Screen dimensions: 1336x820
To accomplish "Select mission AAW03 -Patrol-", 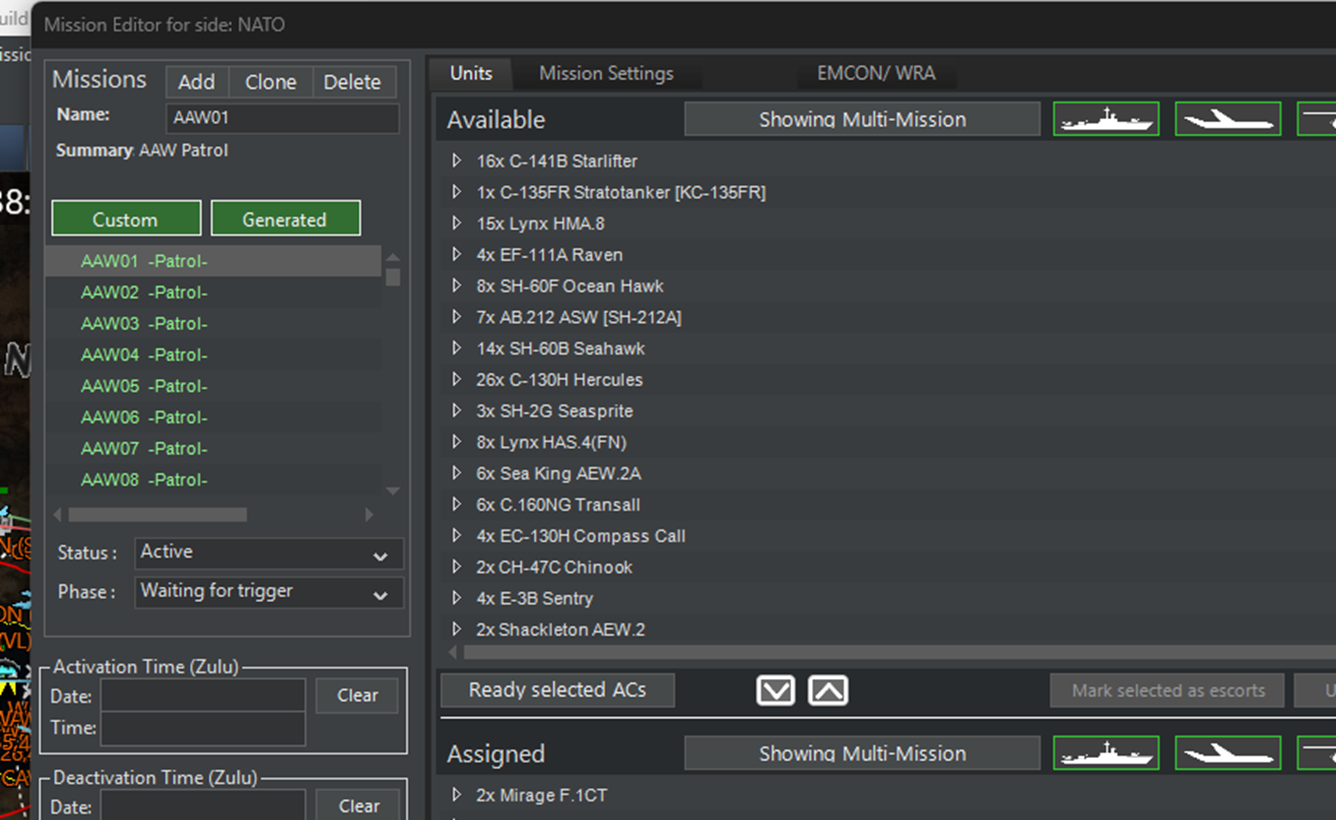I will tap(213, 323).
